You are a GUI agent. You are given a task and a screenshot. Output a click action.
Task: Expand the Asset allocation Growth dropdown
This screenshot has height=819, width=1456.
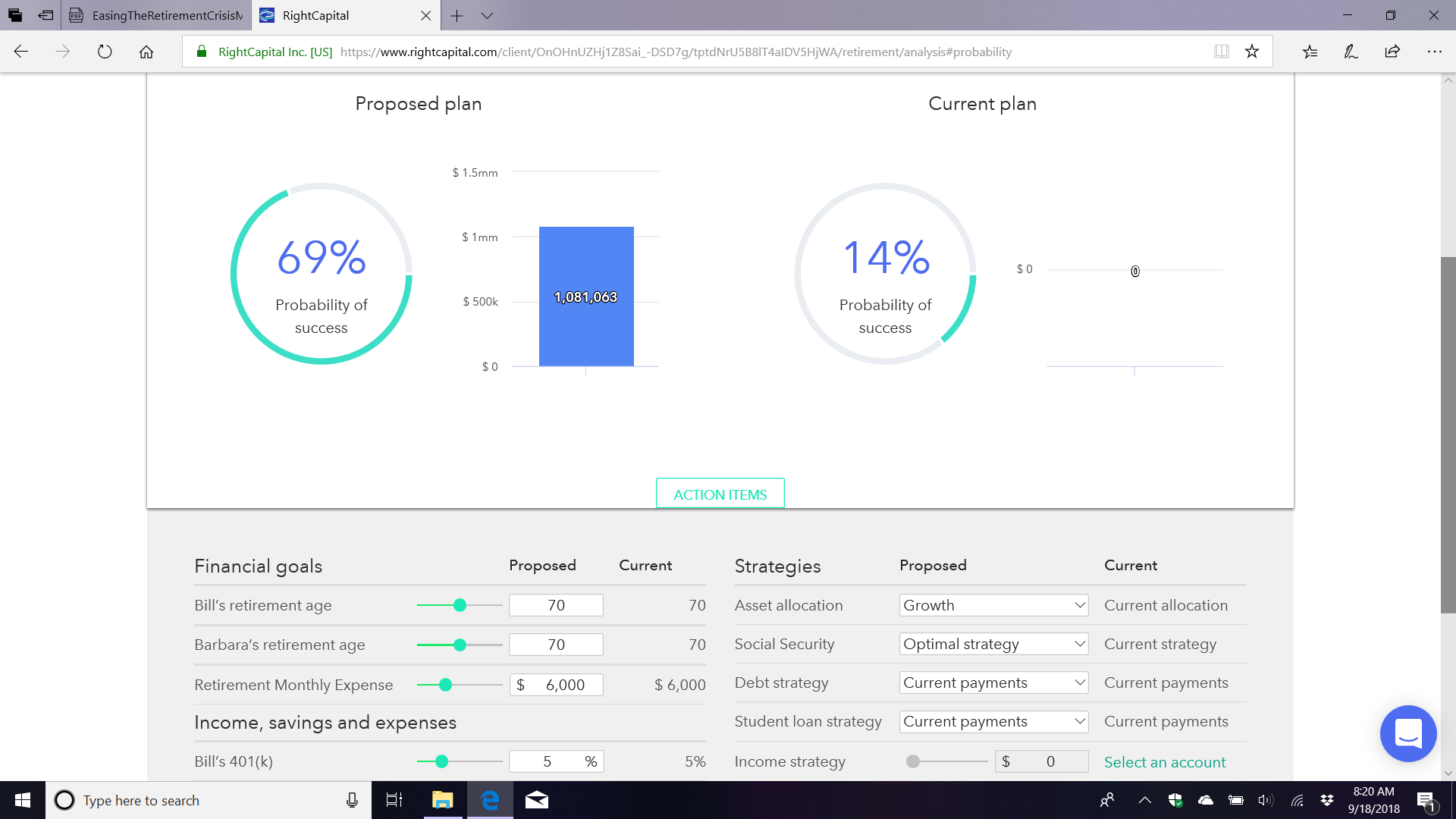[993, 605]
